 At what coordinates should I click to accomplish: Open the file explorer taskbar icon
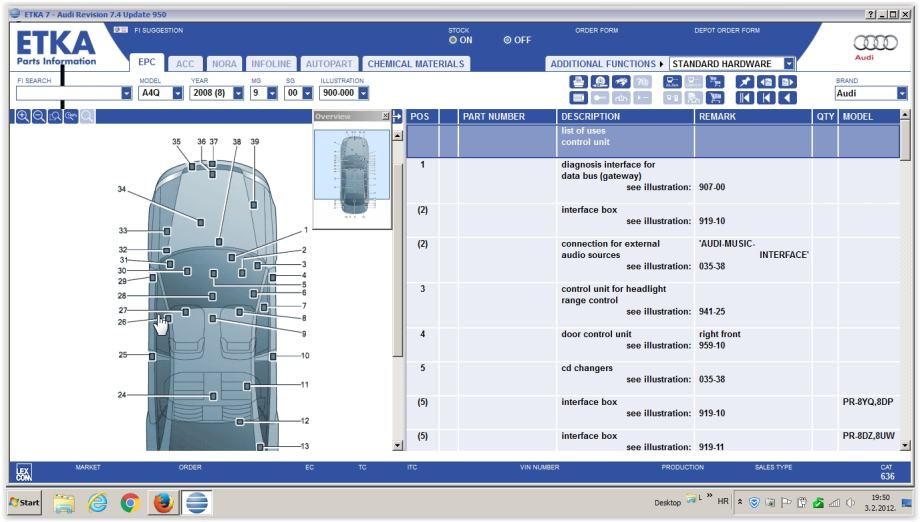pos(65,503)
